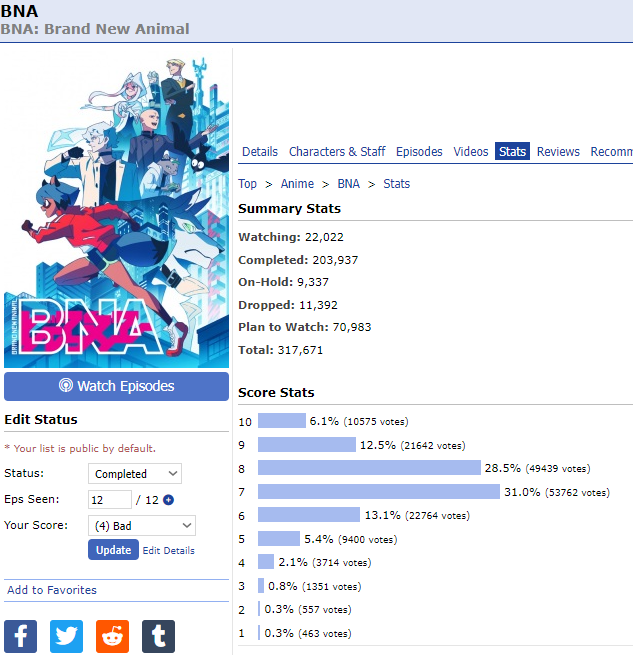Share on Facebook icon
This screenshot has height=655, width=633.
[x=20, y=636]
